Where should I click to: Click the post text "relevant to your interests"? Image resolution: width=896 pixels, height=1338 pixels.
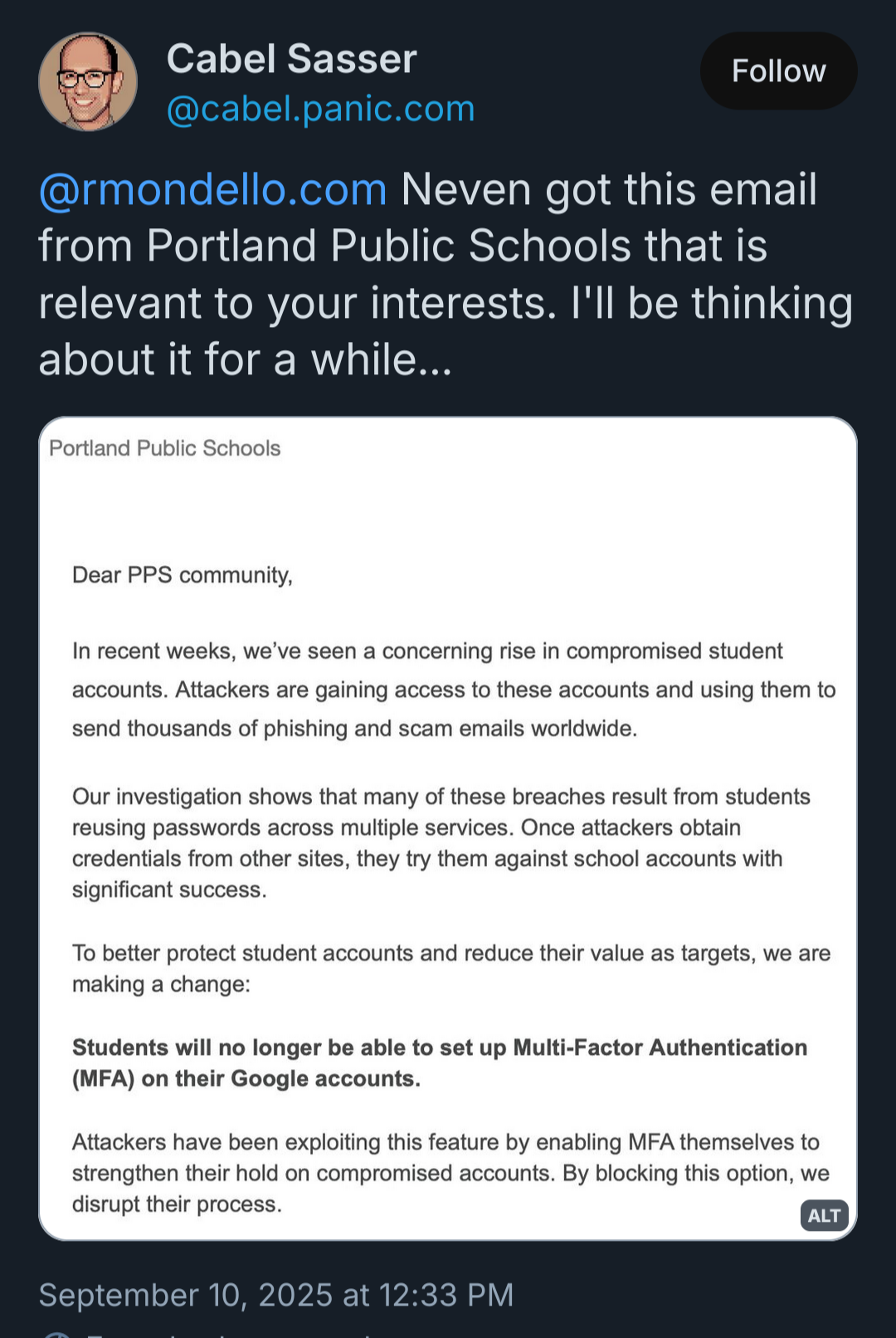click(x=297, y=303)
